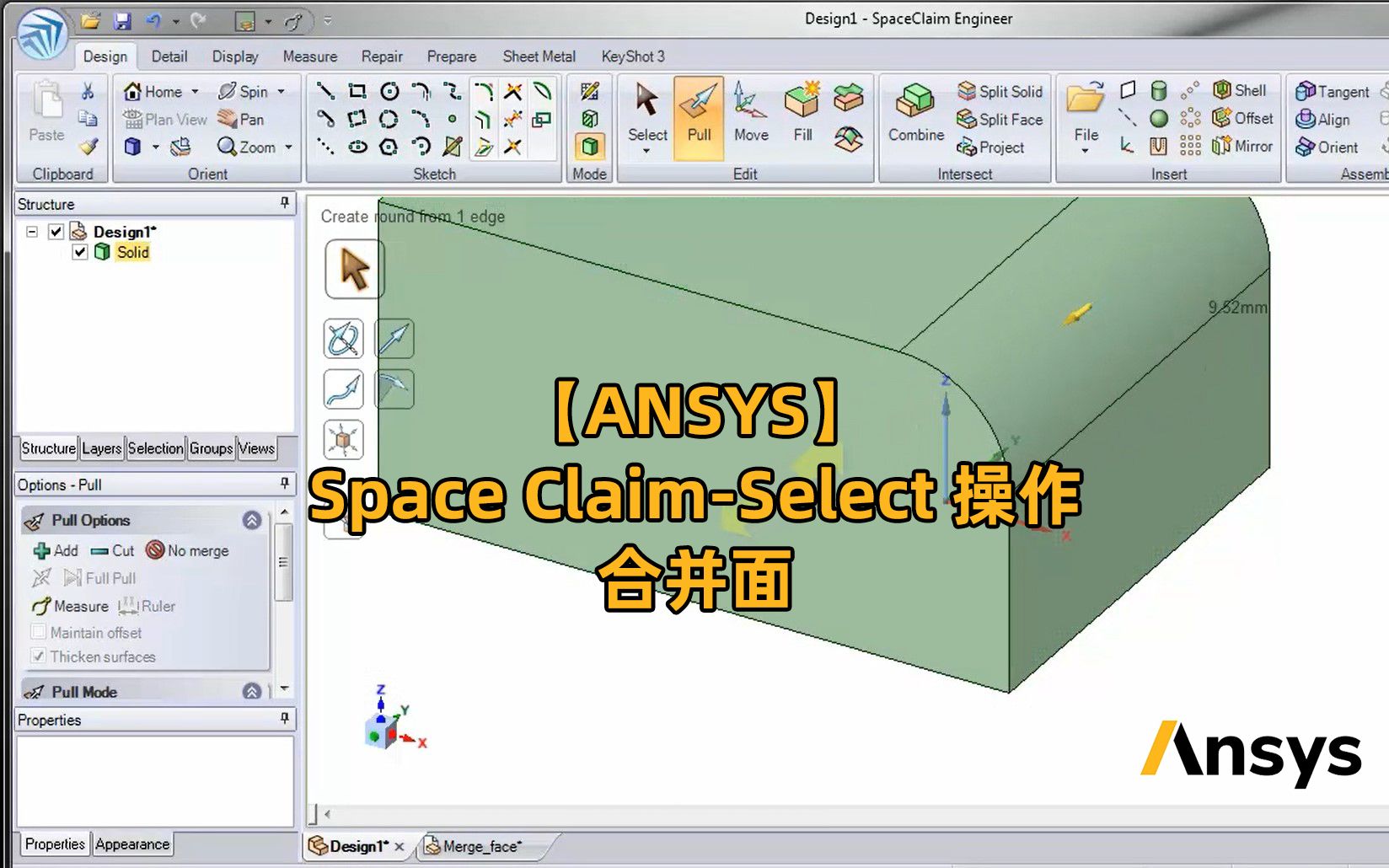Screen dimensions: 1389x868
Task: Open the Appearance tab
Action: tap(132, 844)
